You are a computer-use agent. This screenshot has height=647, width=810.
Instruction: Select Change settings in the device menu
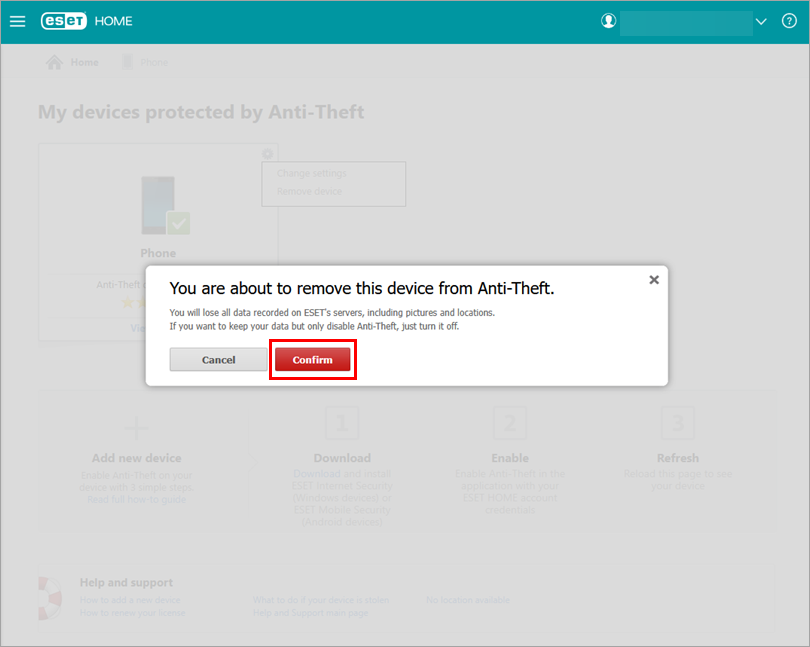click(x=311, y=174)
